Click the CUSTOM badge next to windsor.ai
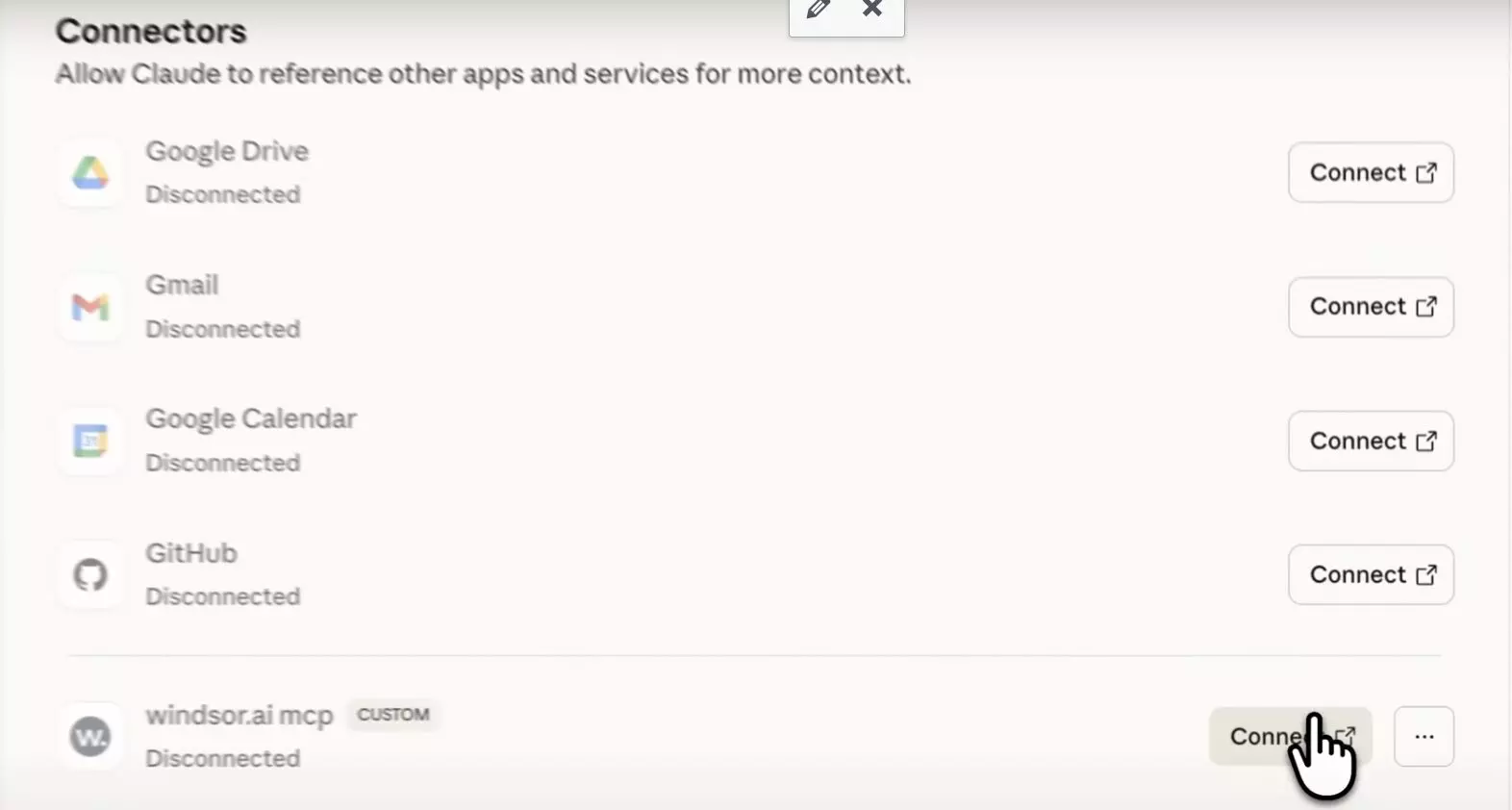 (393, 715)
